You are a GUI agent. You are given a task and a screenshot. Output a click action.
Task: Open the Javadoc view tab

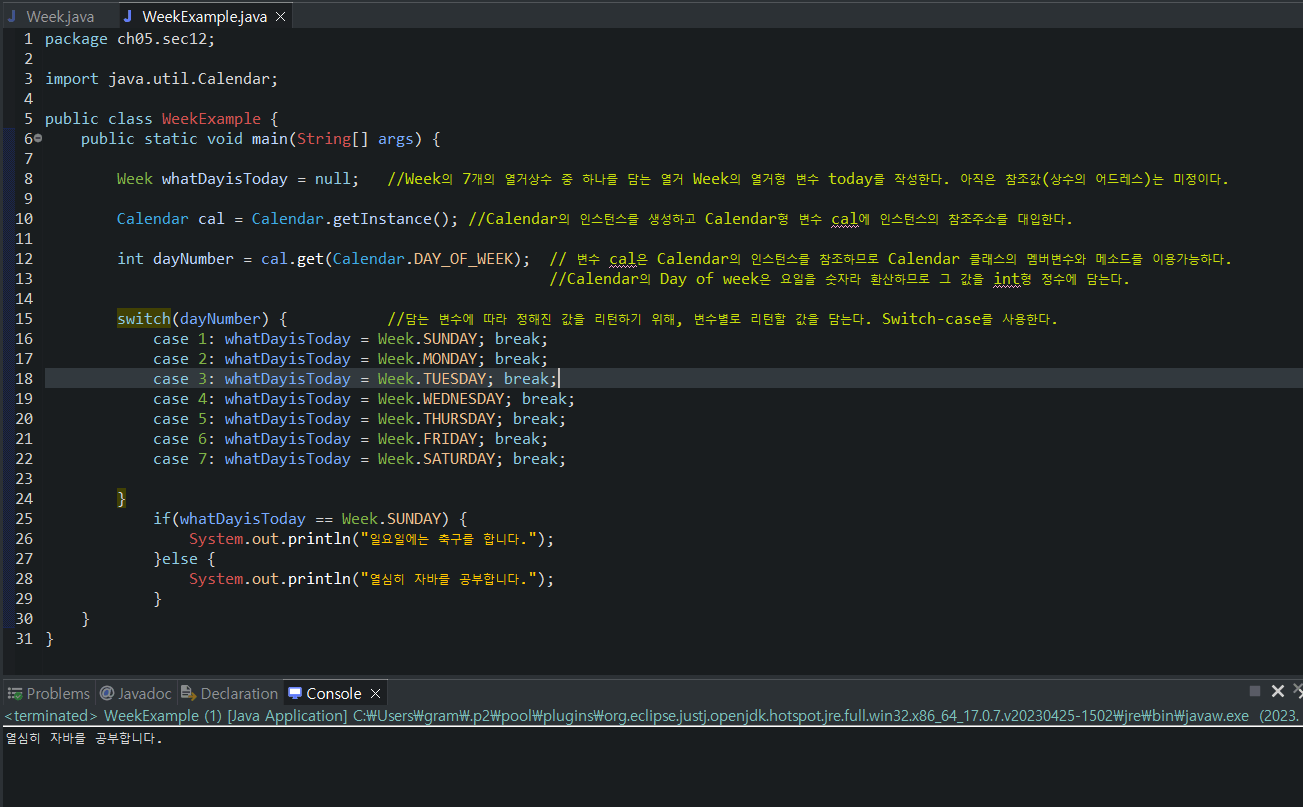click(137, 693)
